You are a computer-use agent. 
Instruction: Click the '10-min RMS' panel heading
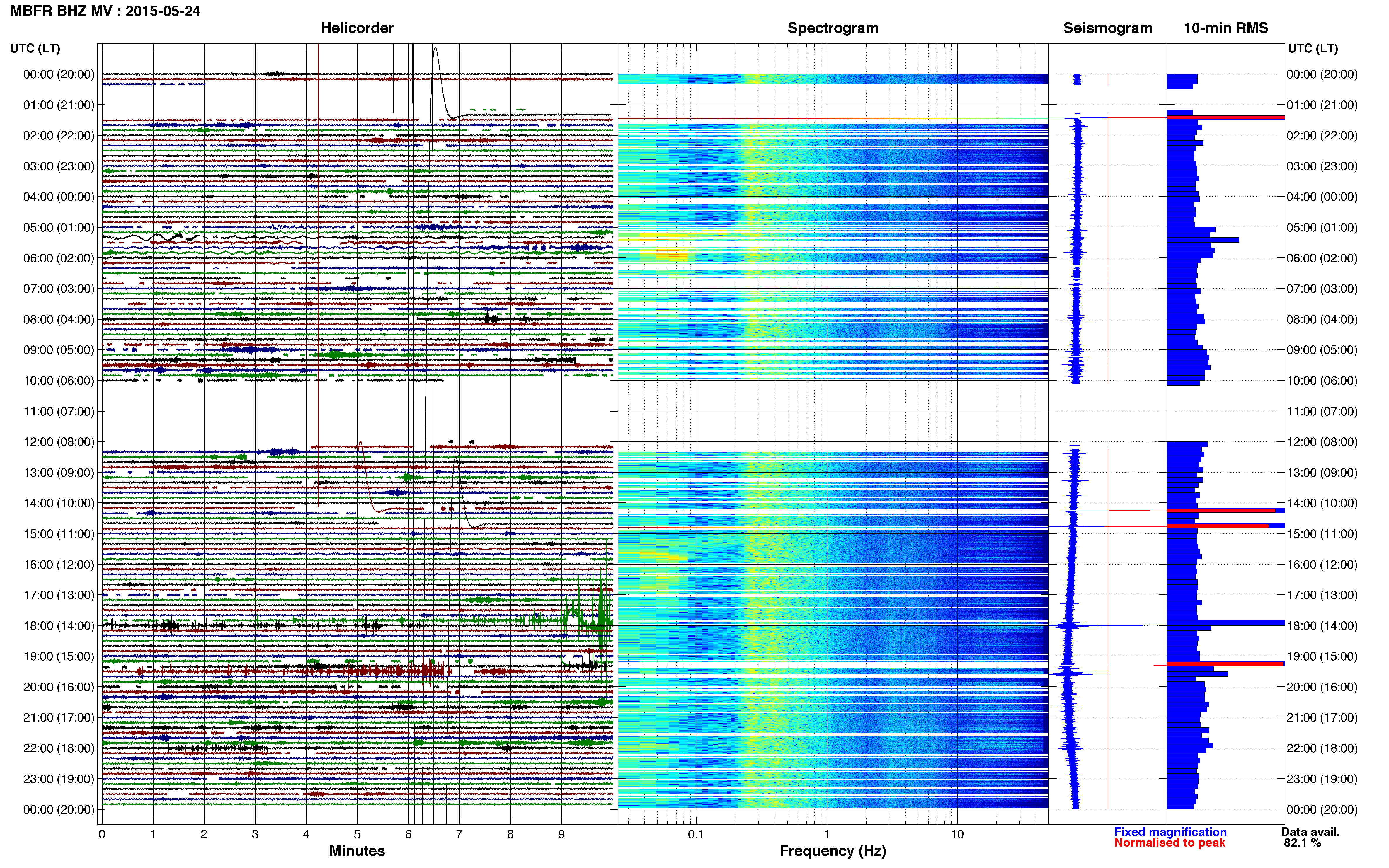point(1226,28)
